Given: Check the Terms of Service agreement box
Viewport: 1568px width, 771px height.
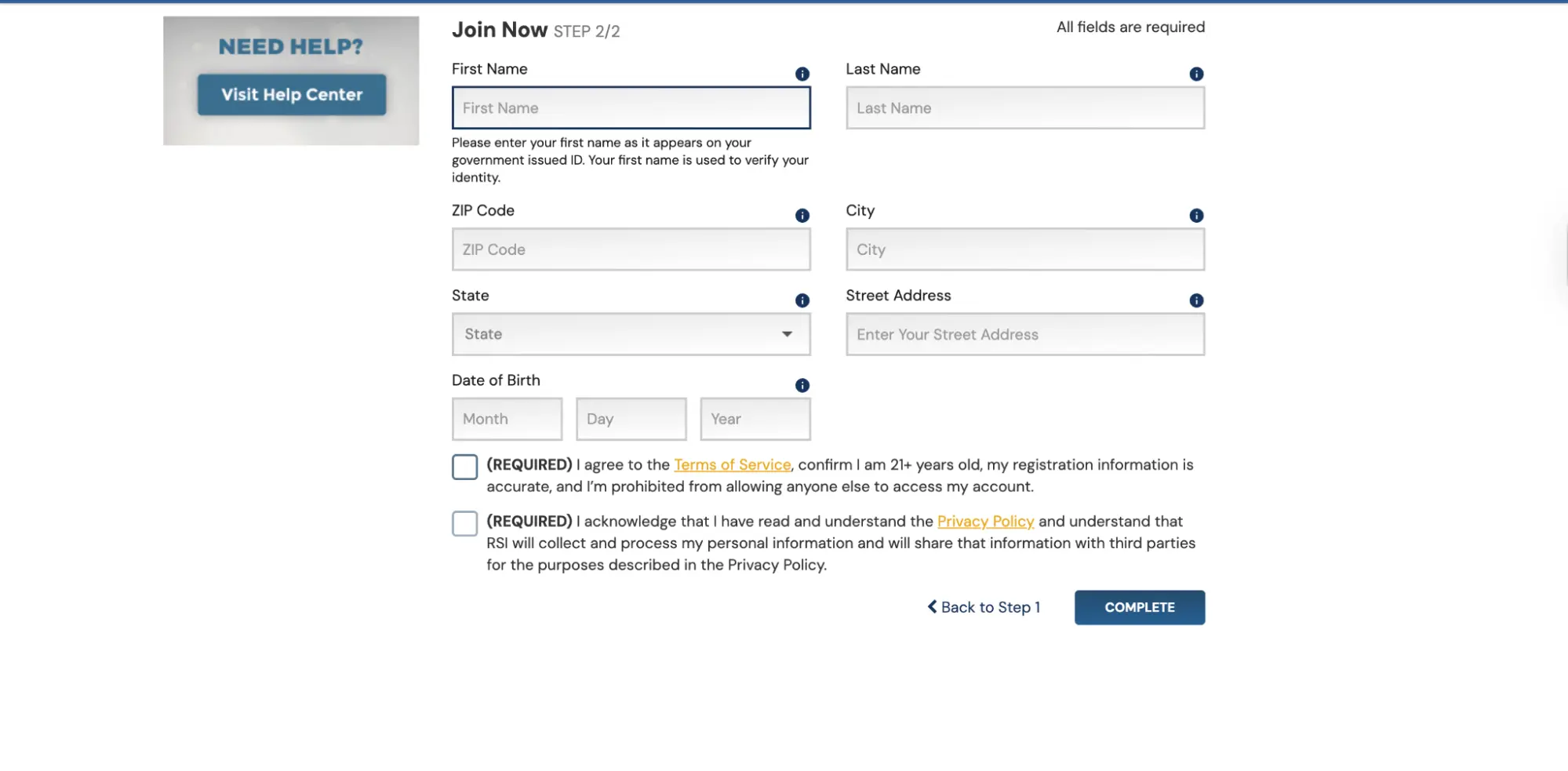Looking at the screenshot, I should (464, 467).
